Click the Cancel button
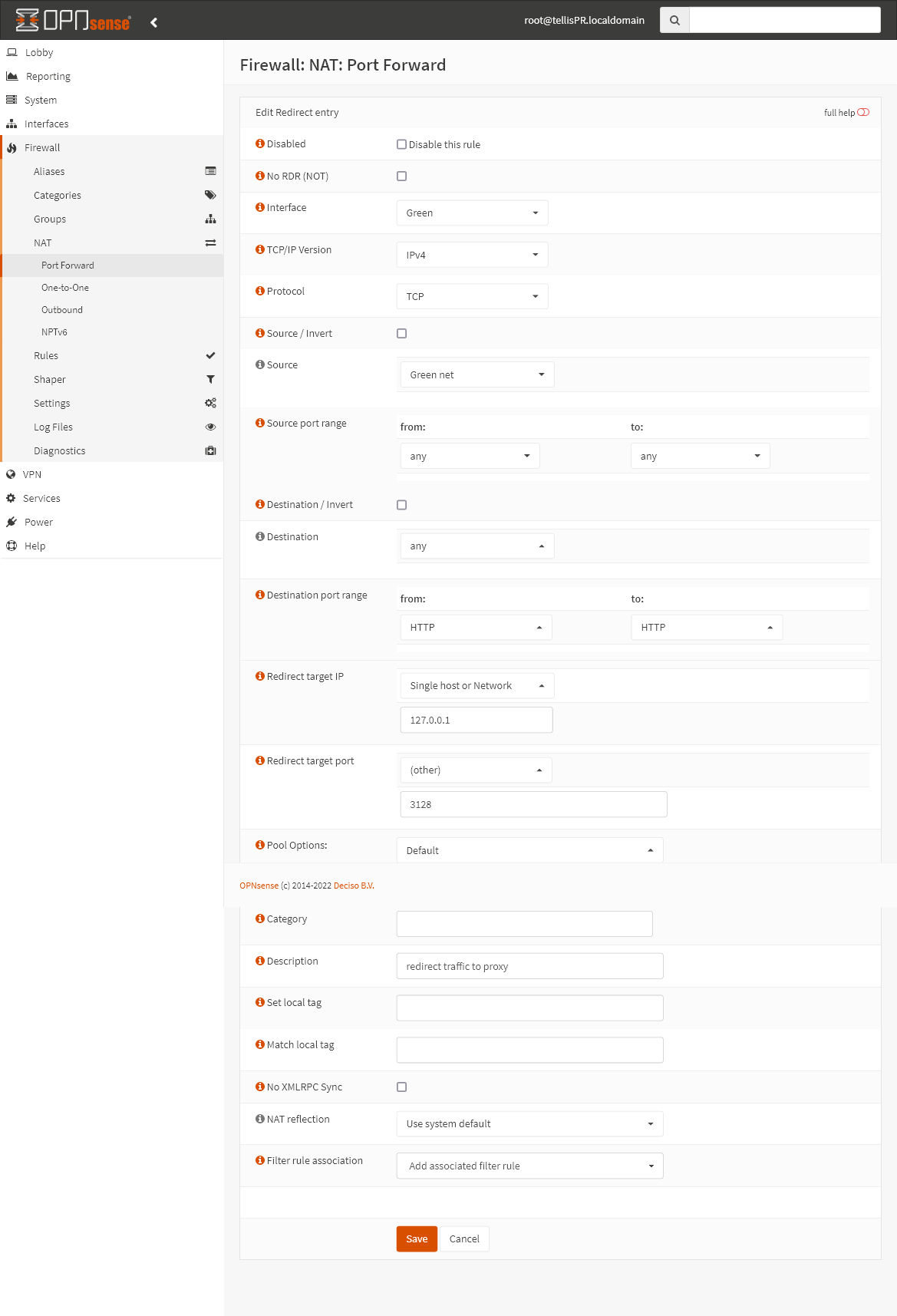This screenshot has width=897, height=1316. (464, 1238)
